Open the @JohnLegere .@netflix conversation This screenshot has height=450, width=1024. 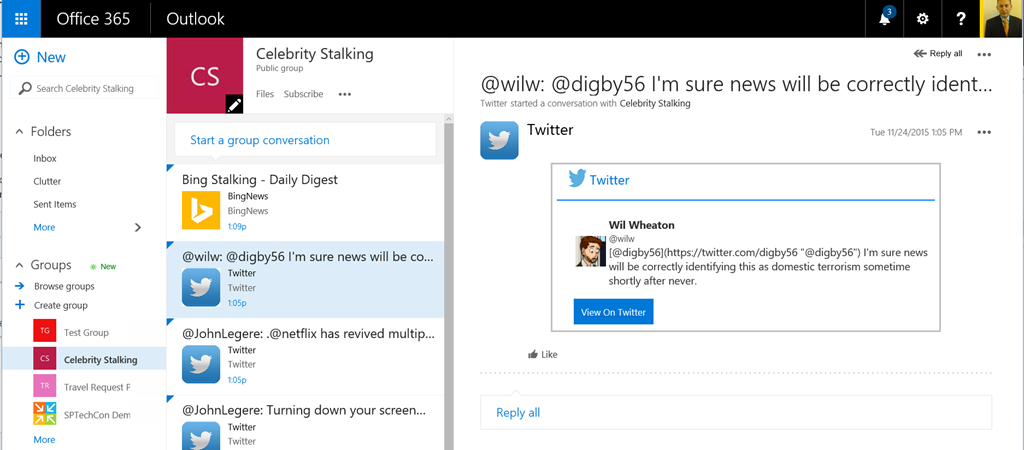(305, 356)
